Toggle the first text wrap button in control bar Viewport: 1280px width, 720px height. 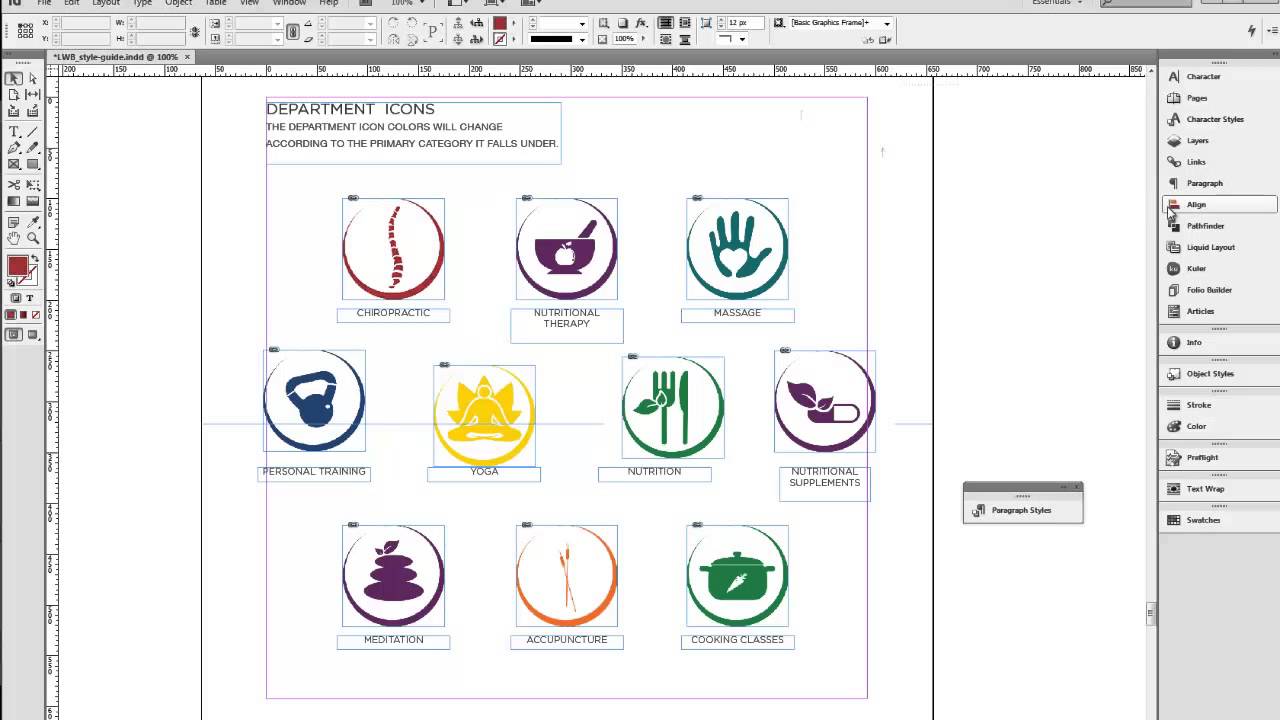coord(665,22)
